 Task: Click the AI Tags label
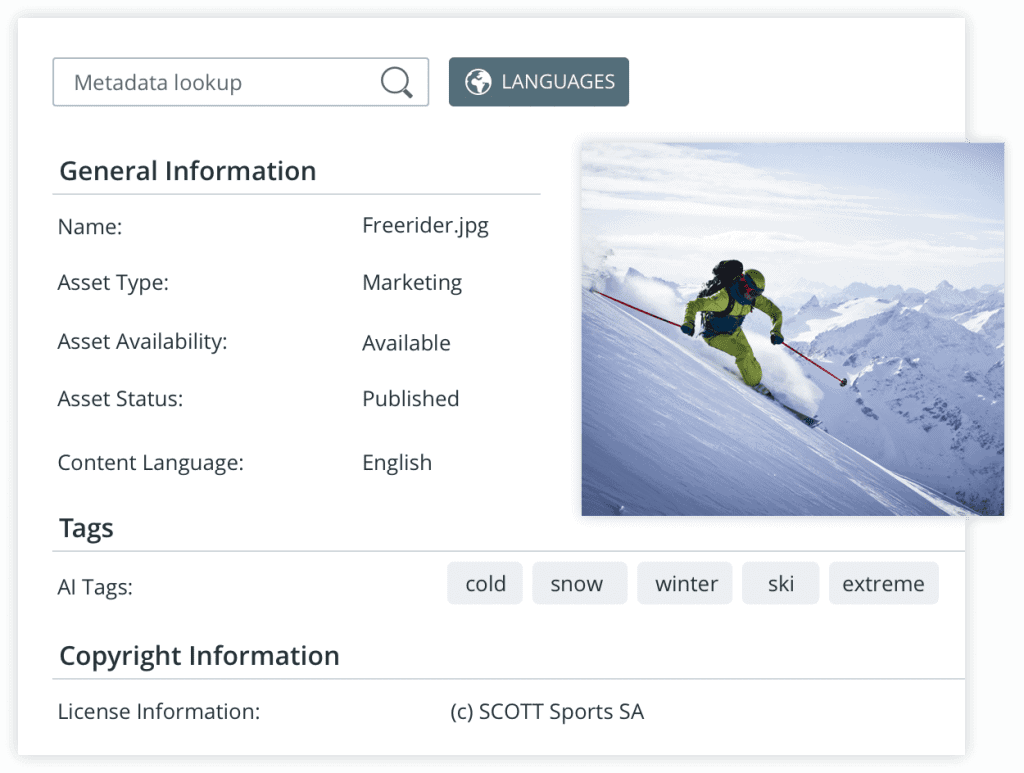coord(95,587)
